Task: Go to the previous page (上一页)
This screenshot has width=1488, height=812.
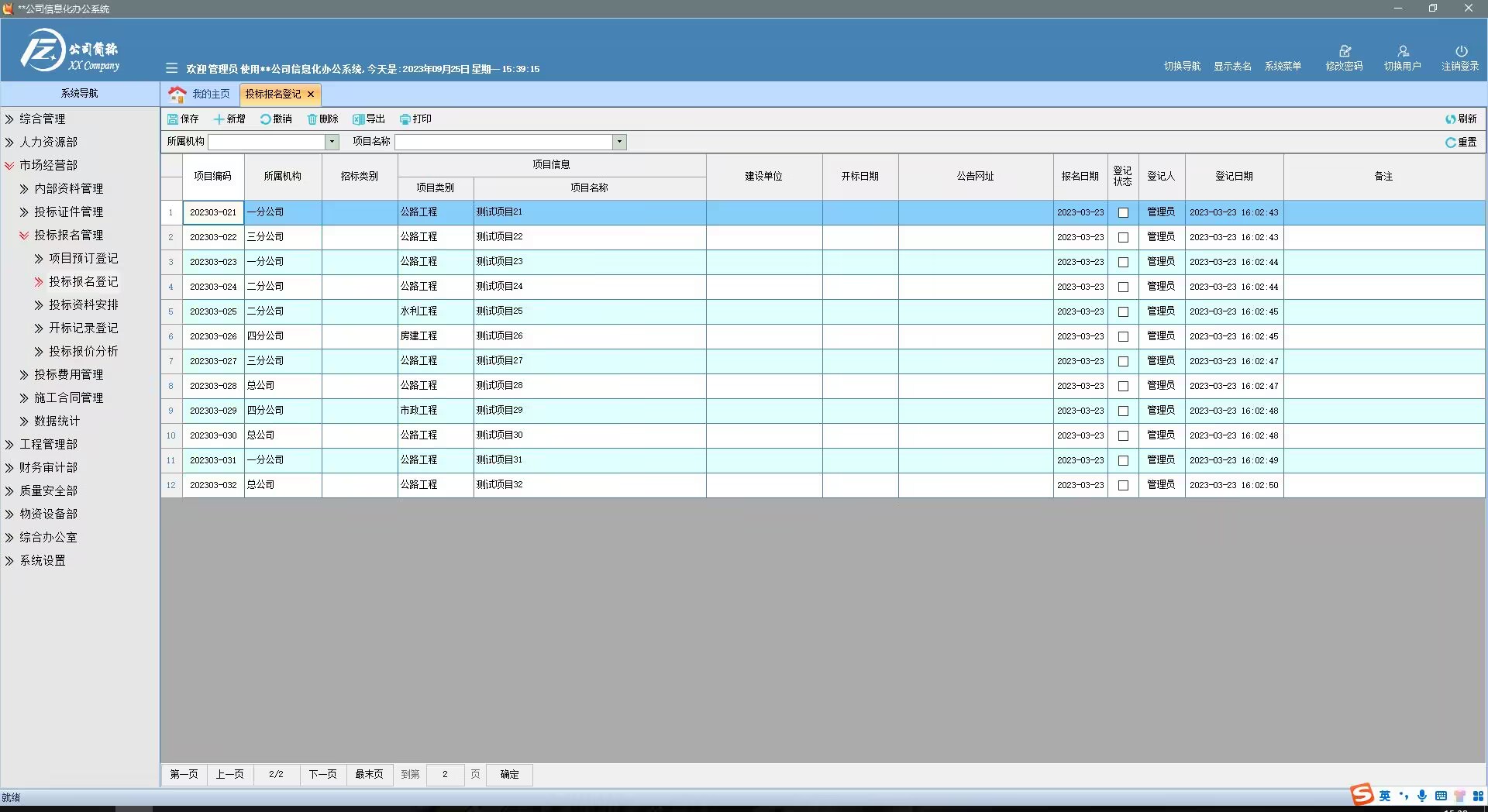Action: [x=229, y=774]
